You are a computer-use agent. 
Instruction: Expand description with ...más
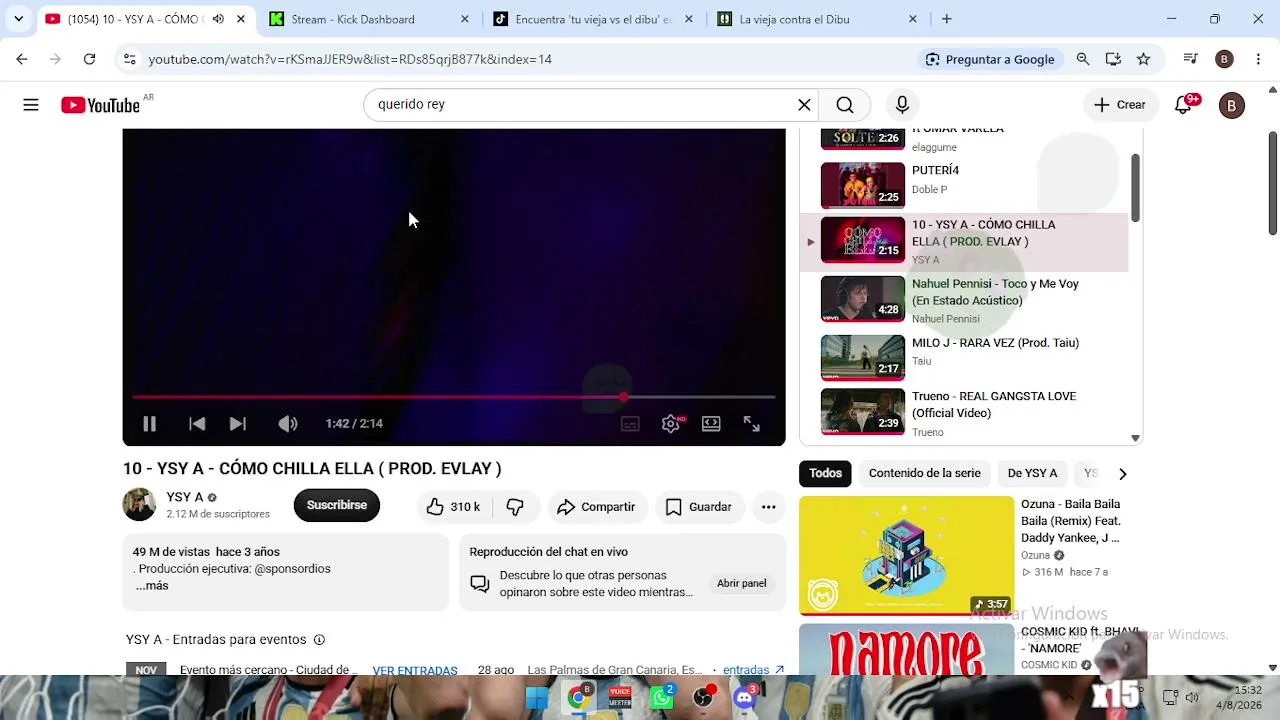click(x=152, y=586)
